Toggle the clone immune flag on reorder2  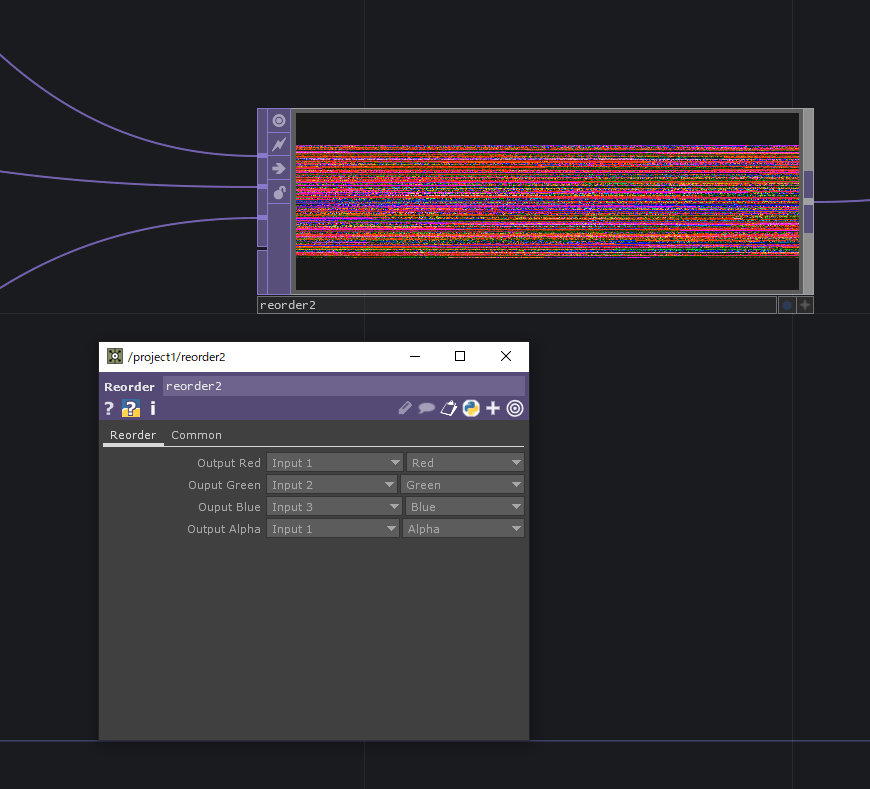click(279, 144)
